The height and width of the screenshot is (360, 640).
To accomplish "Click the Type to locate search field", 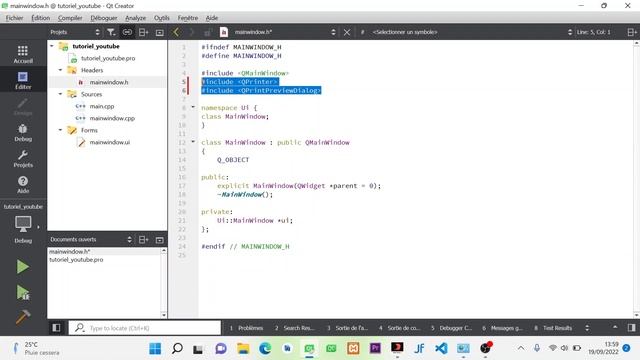I will [145, 328].
